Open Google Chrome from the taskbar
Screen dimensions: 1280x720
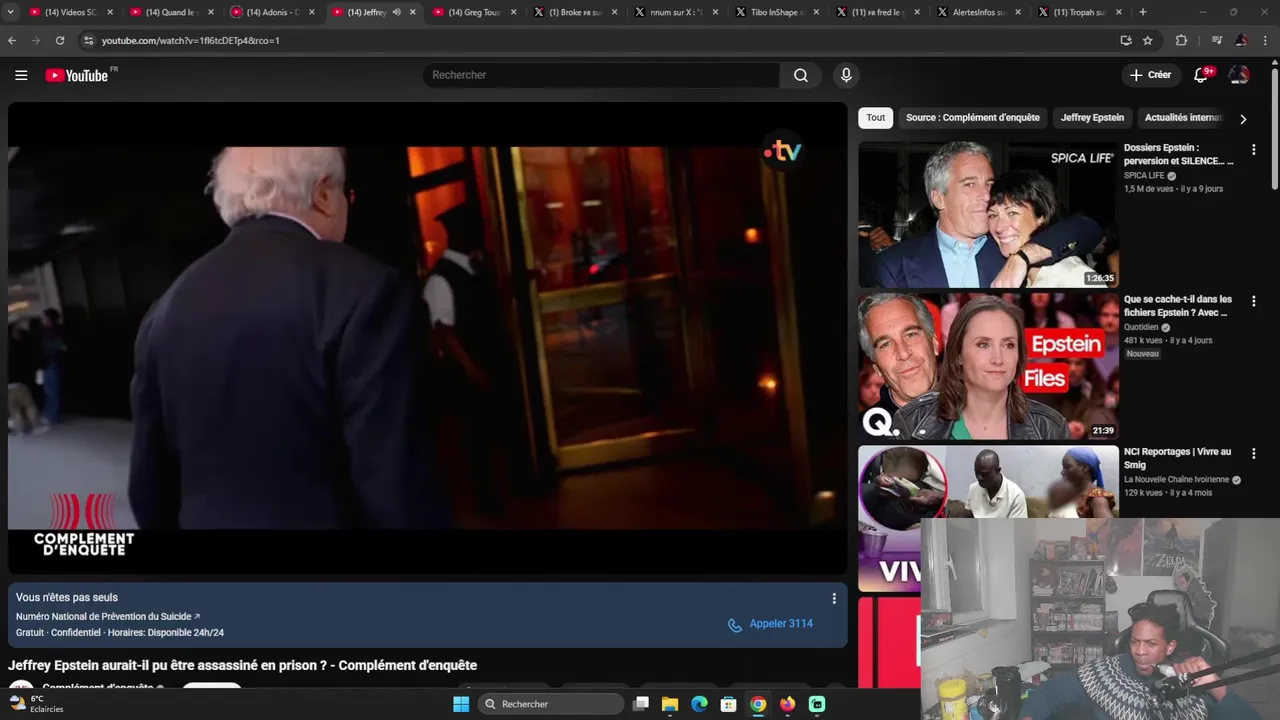[x=758, y=704]
